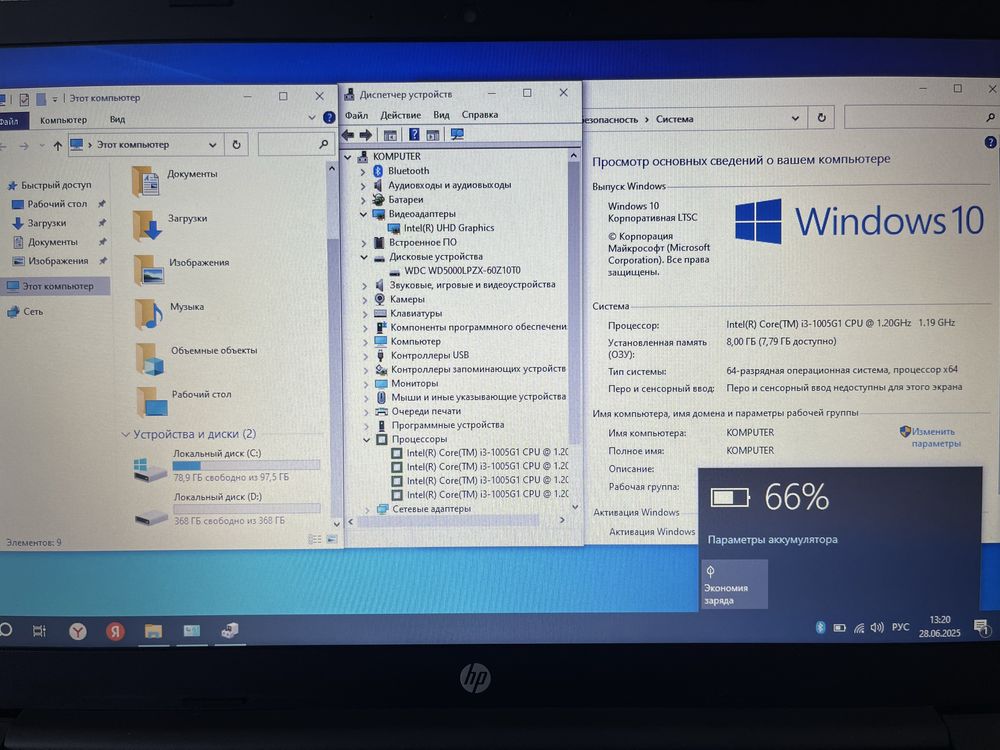
Task: Click Система breadcrumb in System window
Action: point(675,119)
